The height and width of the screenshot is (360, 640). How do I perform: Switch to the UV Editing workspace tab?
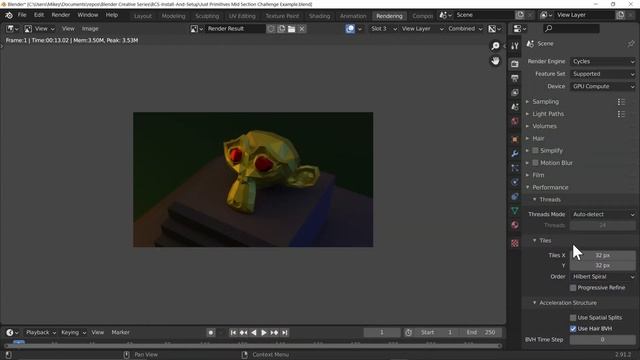pyautogui.click(x=242, y=16)
